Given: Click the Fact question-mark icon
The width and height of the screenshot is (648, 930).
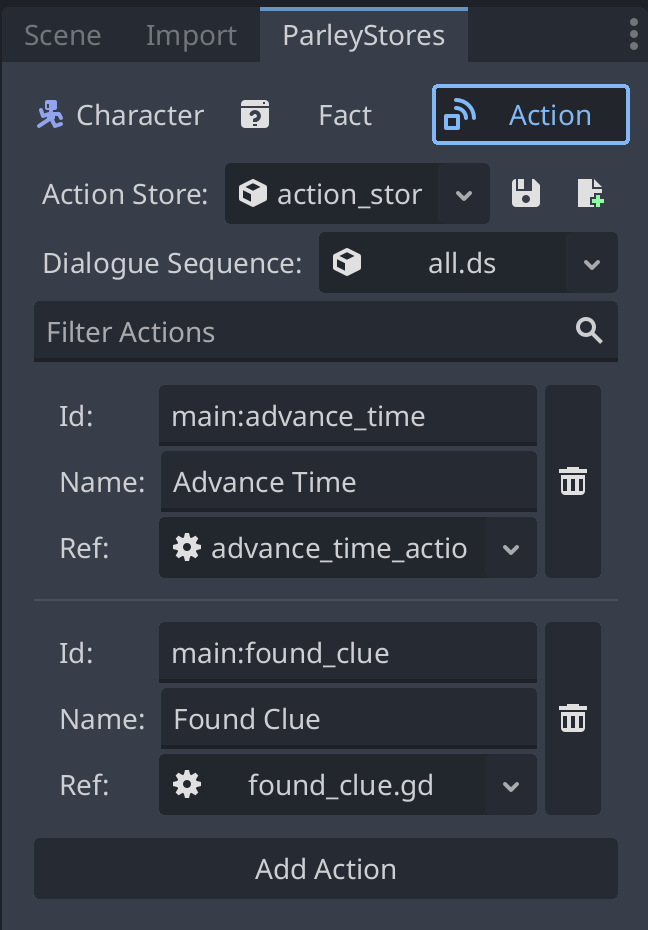Looking at the screenshot, I should 256,115.
